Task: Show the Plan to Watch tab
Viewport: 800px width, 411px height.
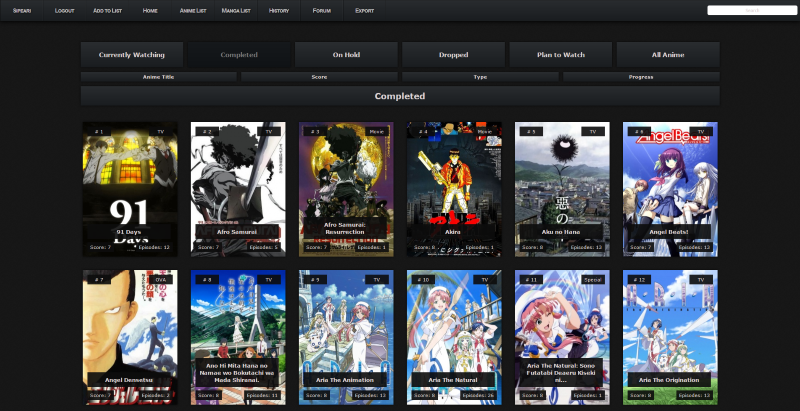Action: tap(561, 55)
